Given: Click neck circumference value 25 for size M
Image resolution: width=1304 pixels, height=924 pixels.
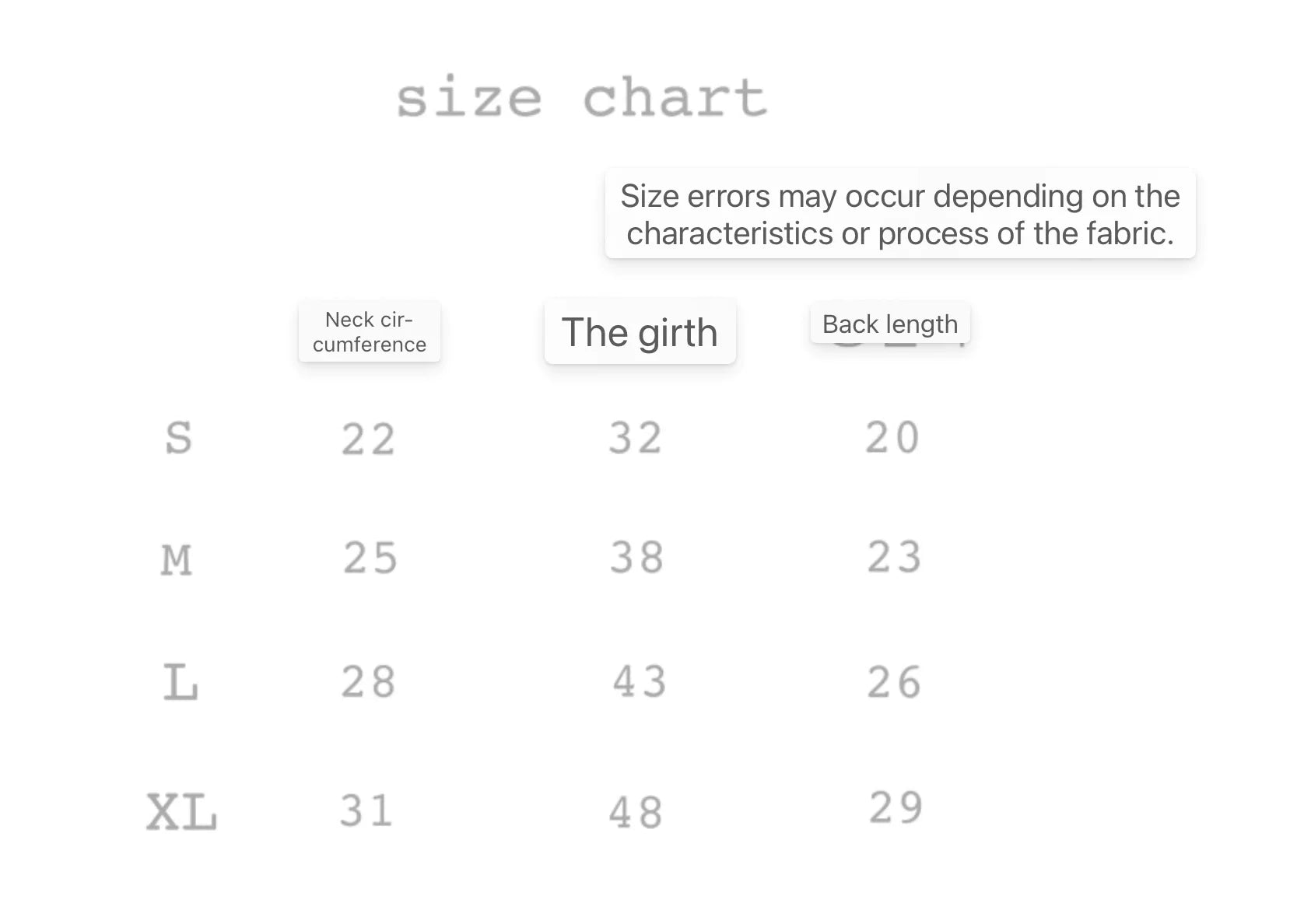Looking at the screenshot, I should point(370,558).
